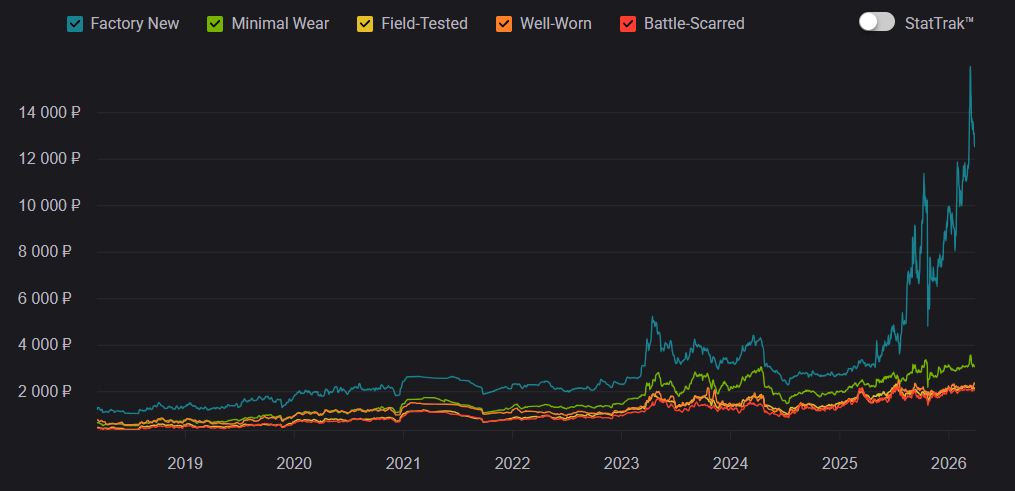Viewport: 1015px width, 491px height.
Task: Click the highest Factory New price peak
Action: click(969, 67)
